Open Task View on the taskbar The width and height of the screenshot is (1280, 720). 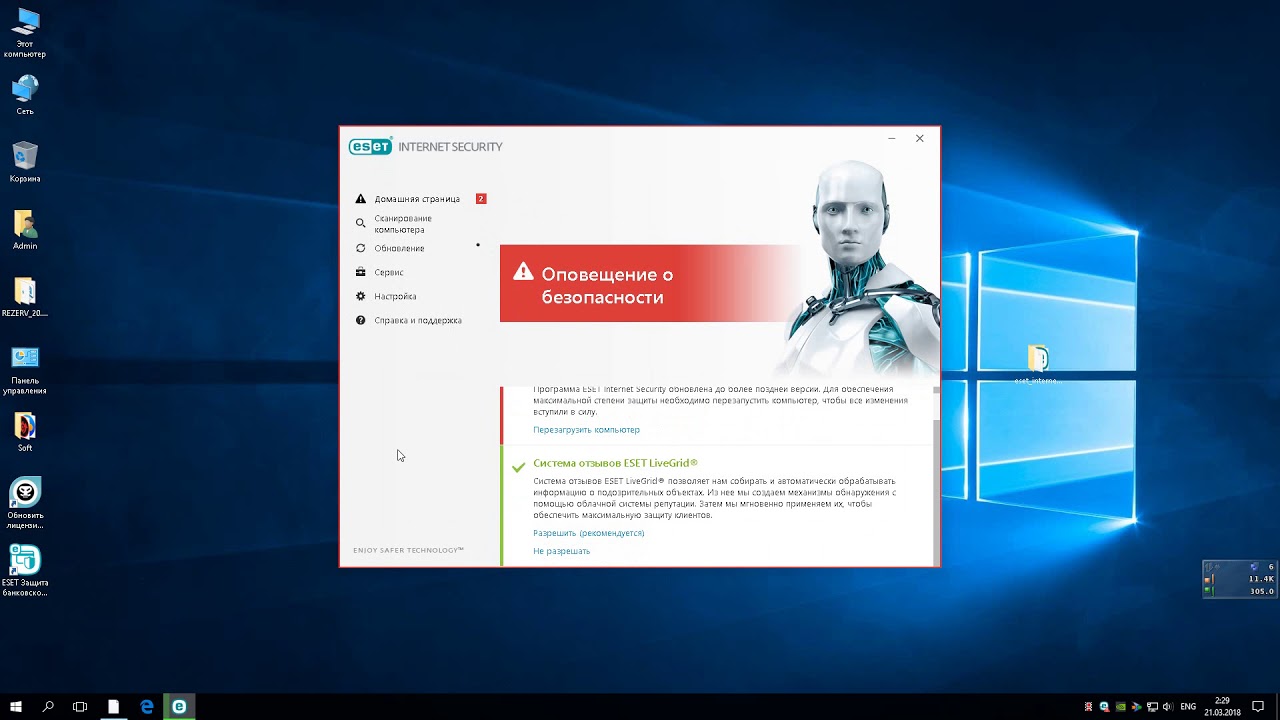[x=80, y=707]
